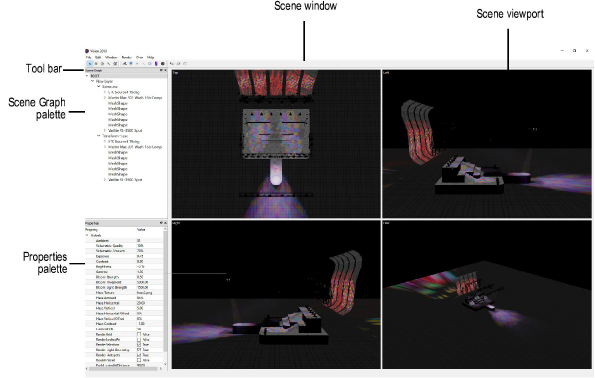Uncheck the Render Selection checkbox
595x378 pixels.
139,344
